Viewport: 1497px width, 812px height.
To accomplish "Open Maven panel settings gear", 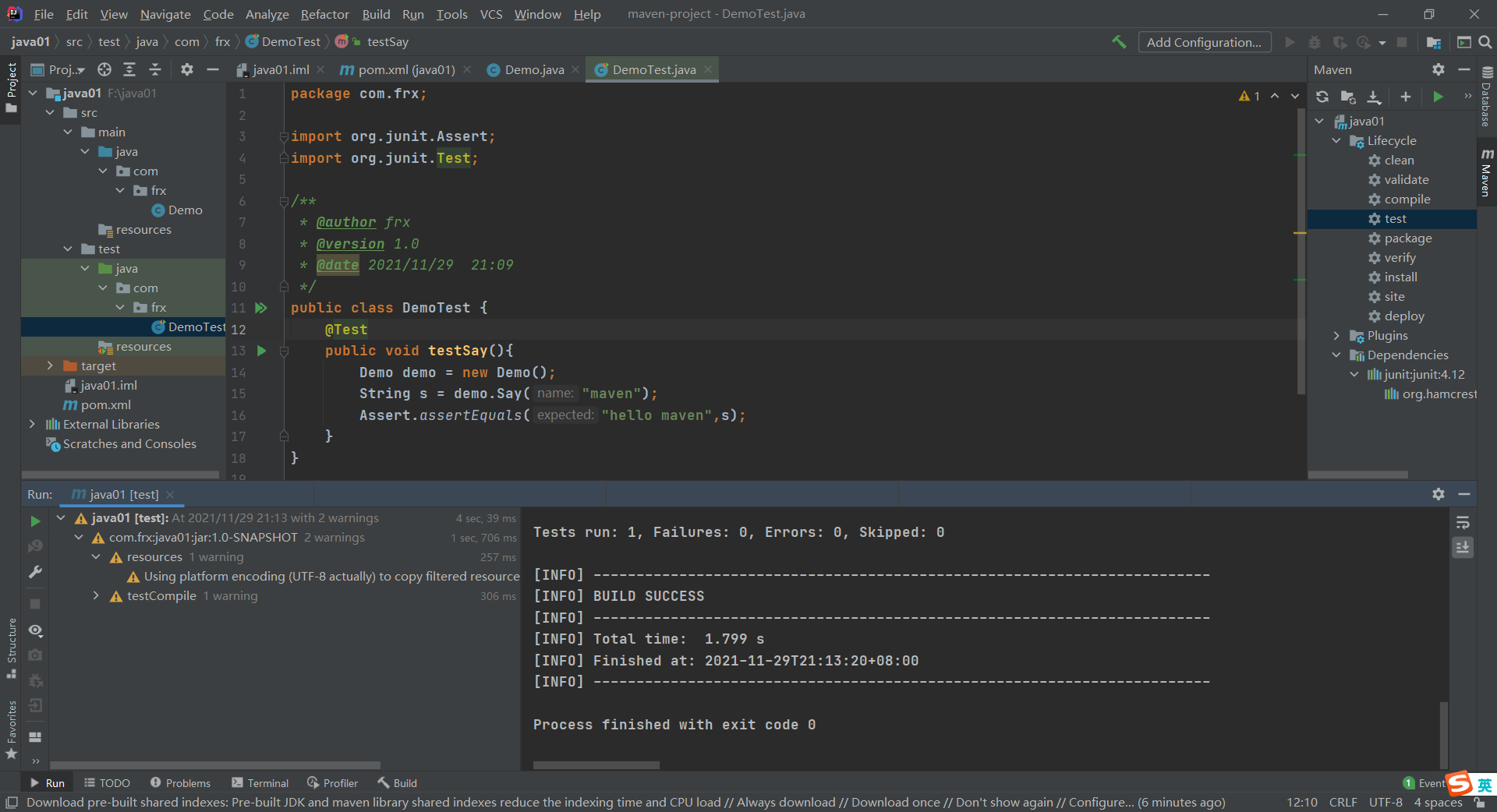I will pyautogui.click(x=1439, y=69).
